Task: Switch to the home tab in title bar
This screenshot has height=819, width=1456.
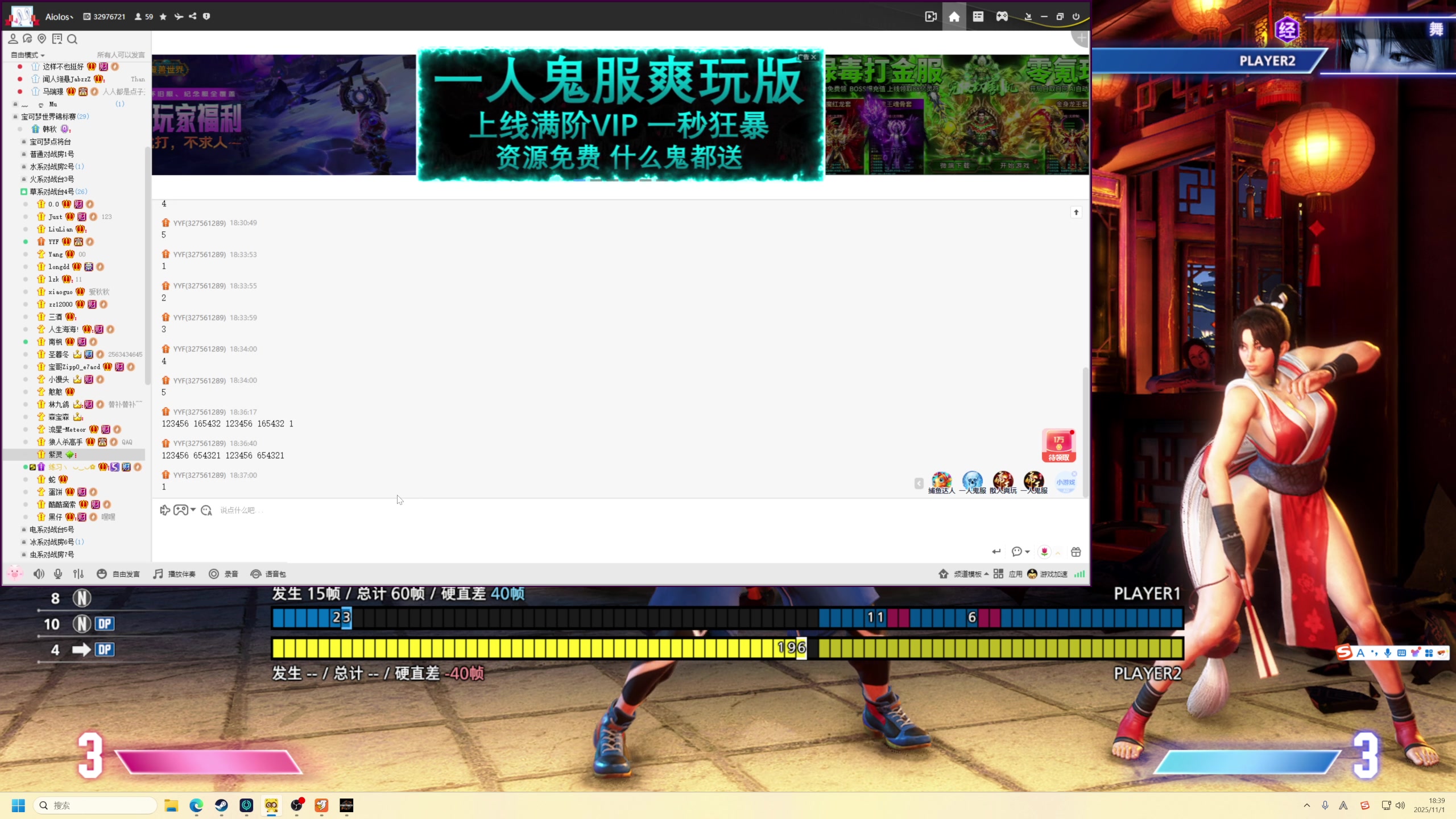Action: pyautogui.click(x=954, y=16)
